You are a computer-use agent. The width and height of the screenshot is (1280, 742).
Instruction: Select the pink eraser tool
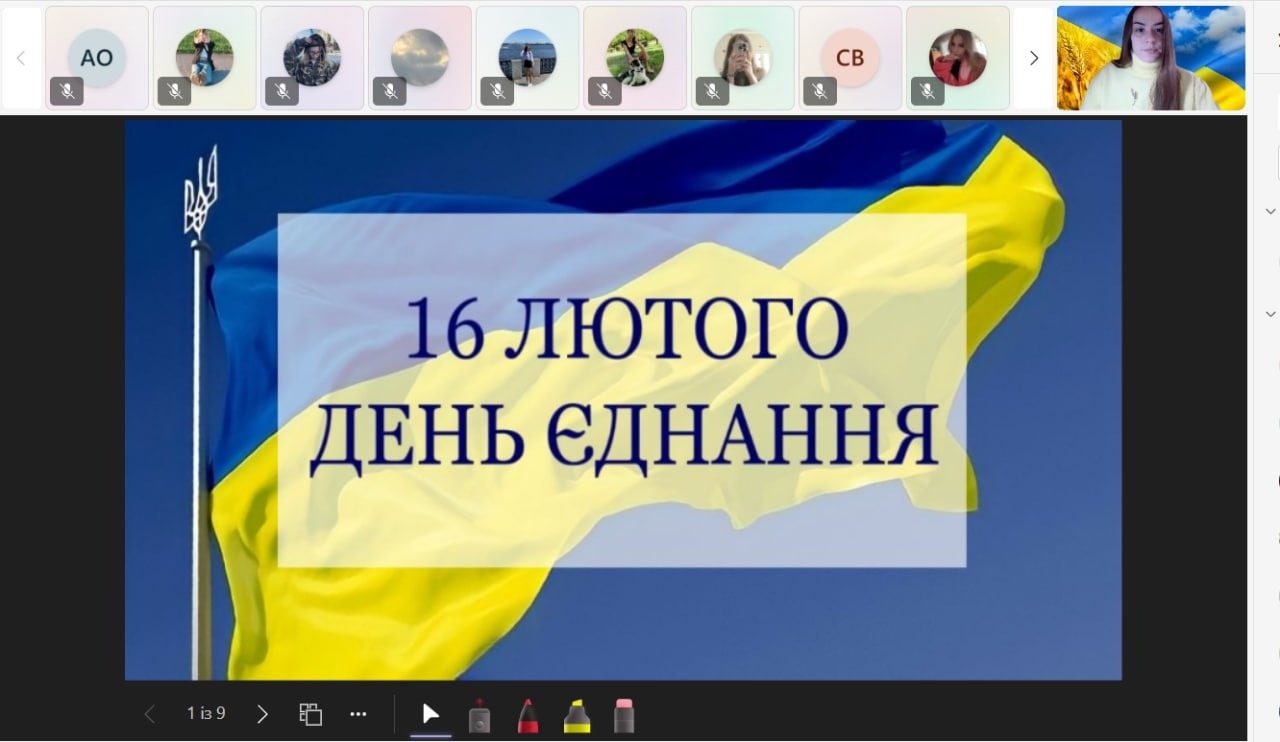point(624,716)
